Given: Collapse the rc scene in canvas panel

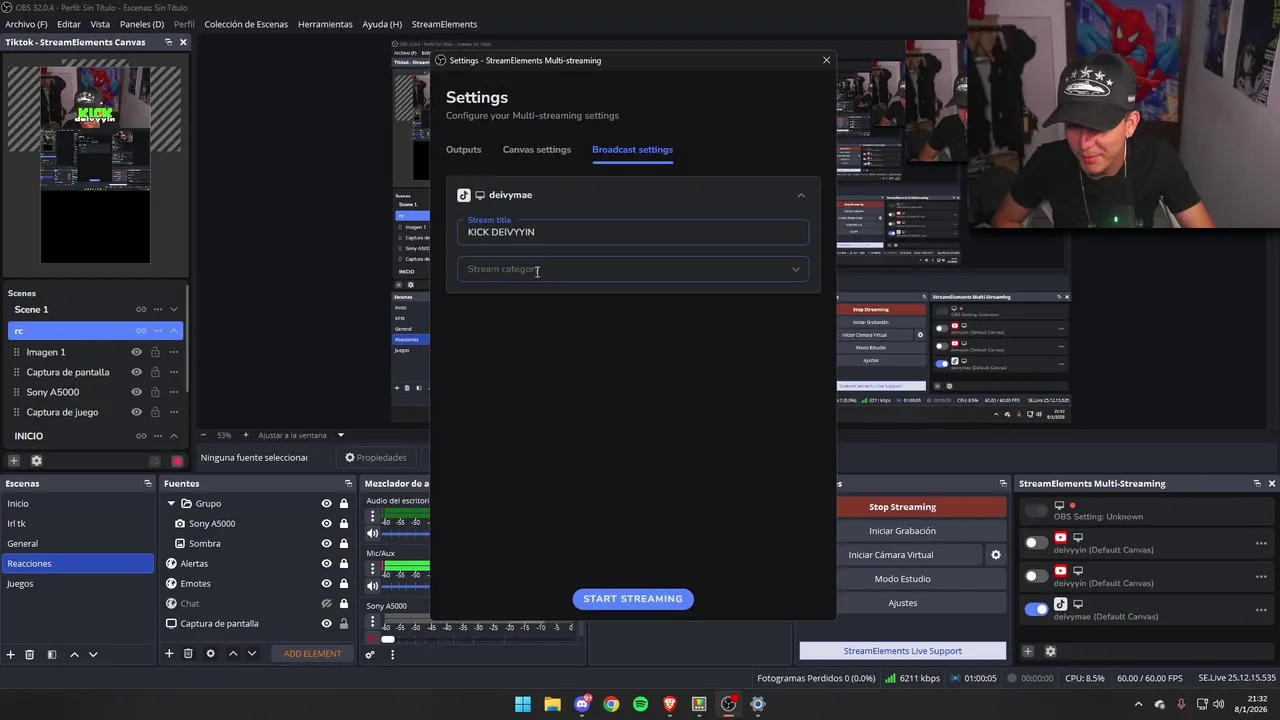Looking at the screenshot, I should (174, 331).
